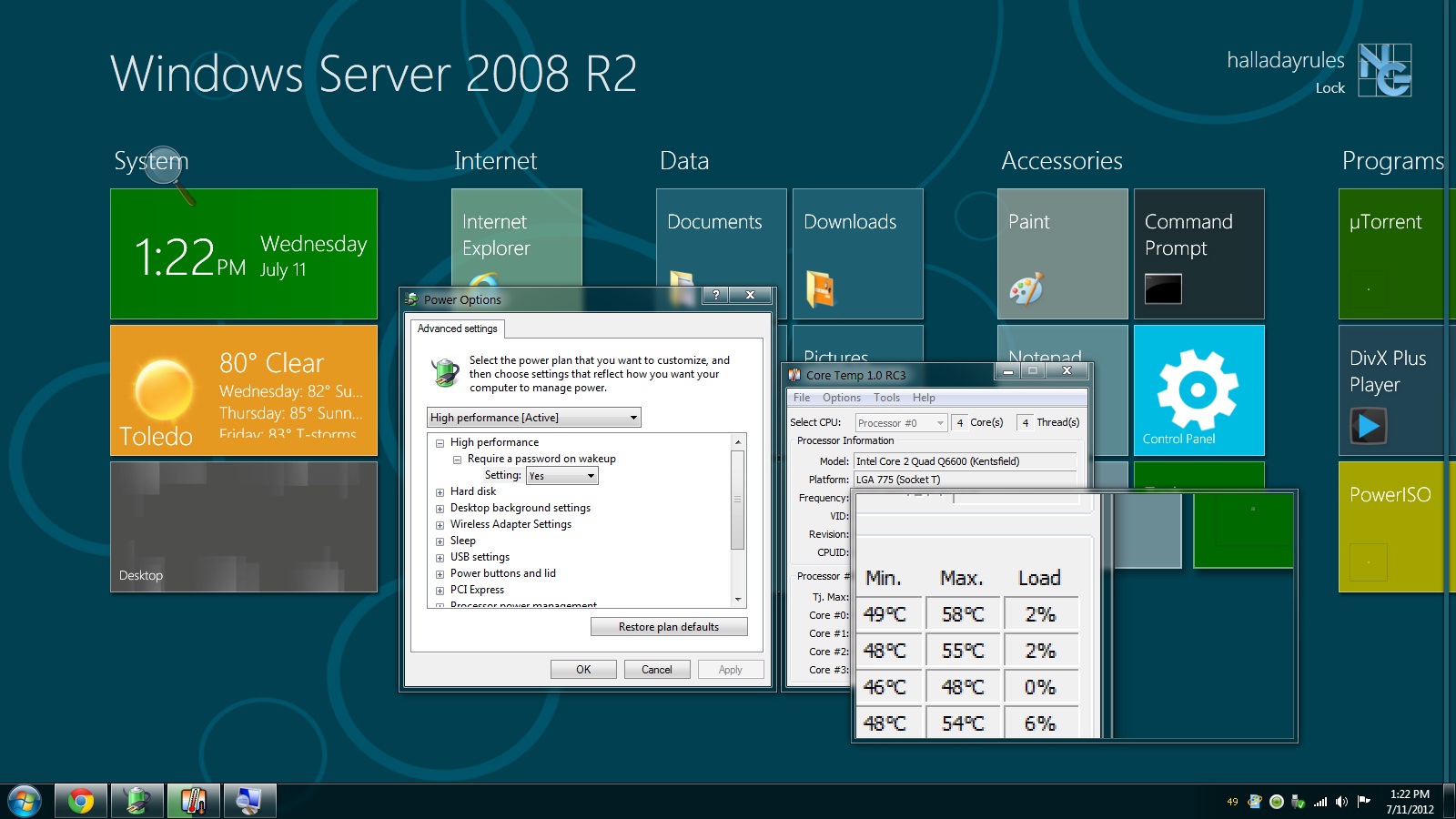Click the Lock link under the username

[x=1330, y=88]
